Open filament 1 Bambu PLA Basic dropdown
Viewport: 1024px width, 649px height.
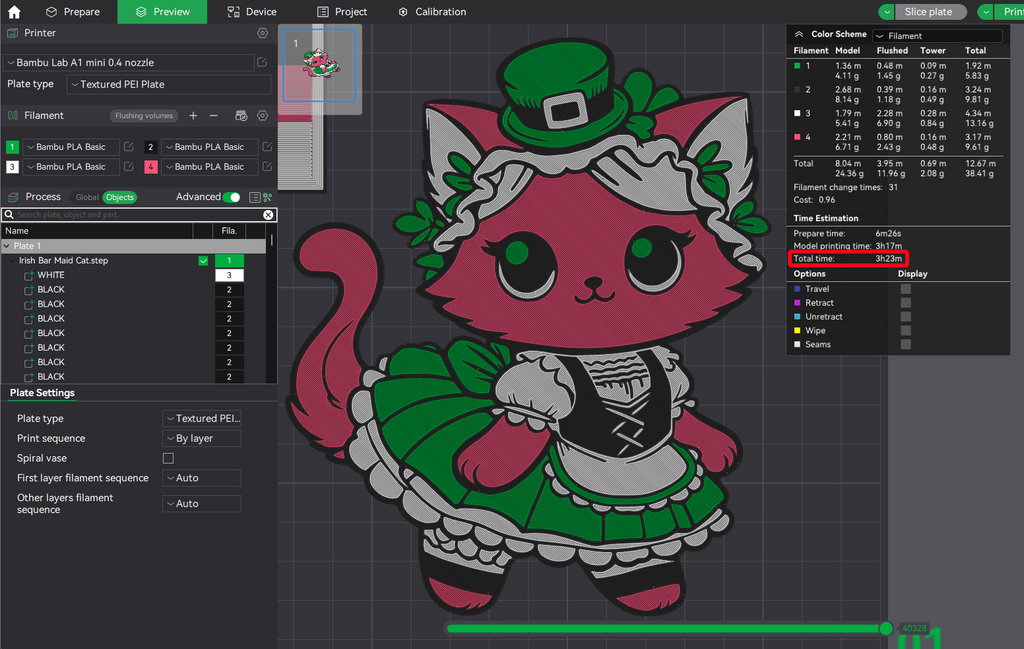tap(71, 147)
